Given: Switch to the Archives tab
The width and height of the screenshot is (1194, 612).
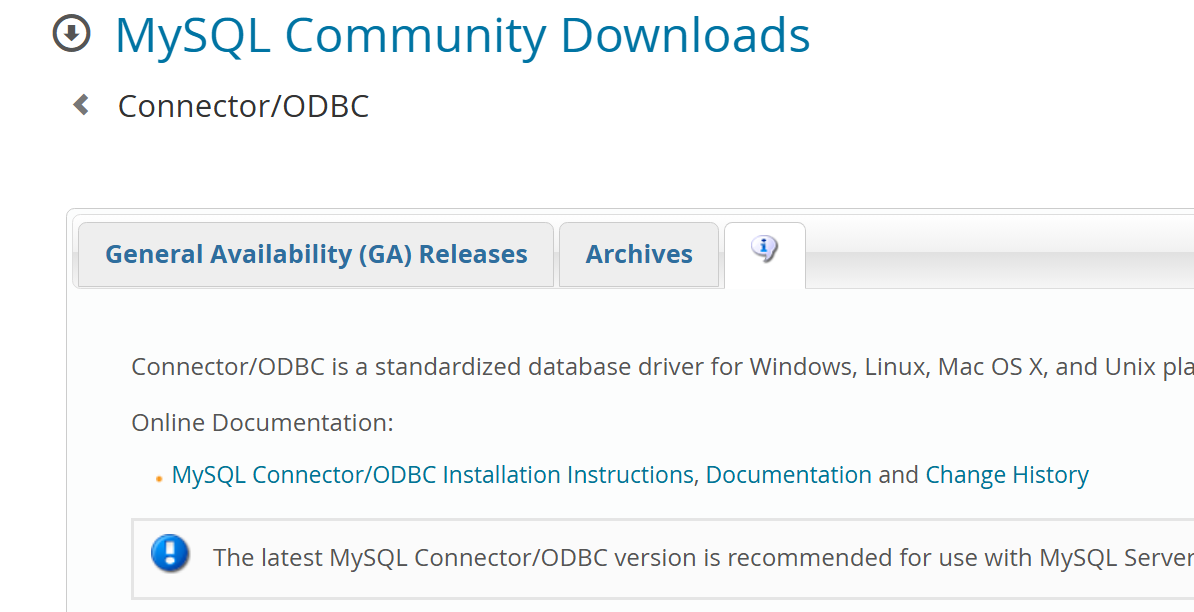Looking at the screenshot, I should click(638, 254).
